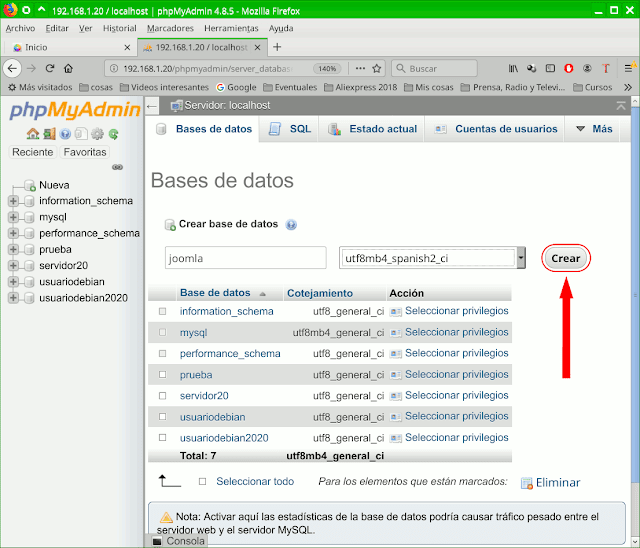Open Firefox hamburger menu

click(629, 68)
